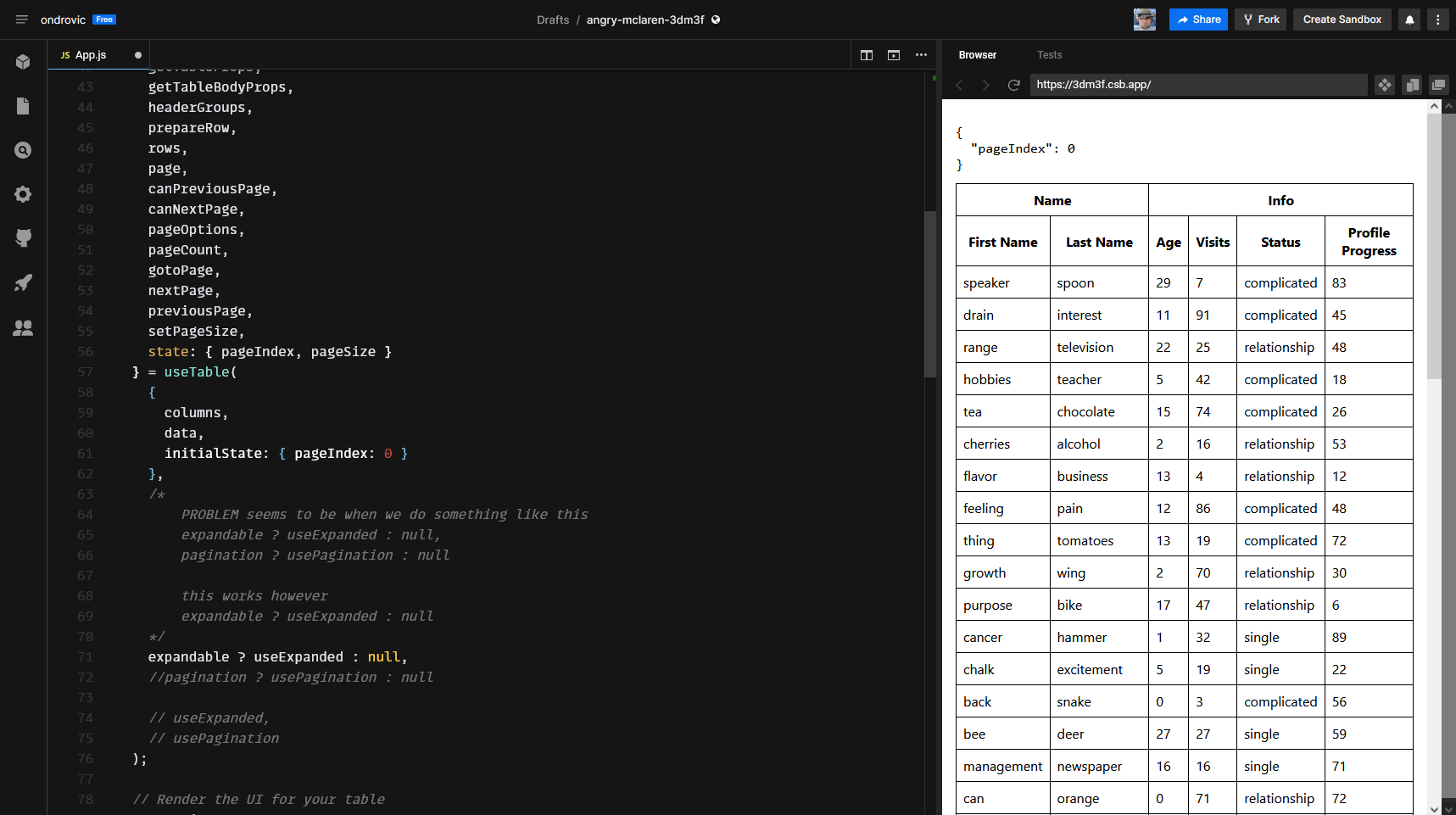The image size is (1456, 815).
Task: Open the Live collaboration people icon in the sidebar
Action: [23, 327]
